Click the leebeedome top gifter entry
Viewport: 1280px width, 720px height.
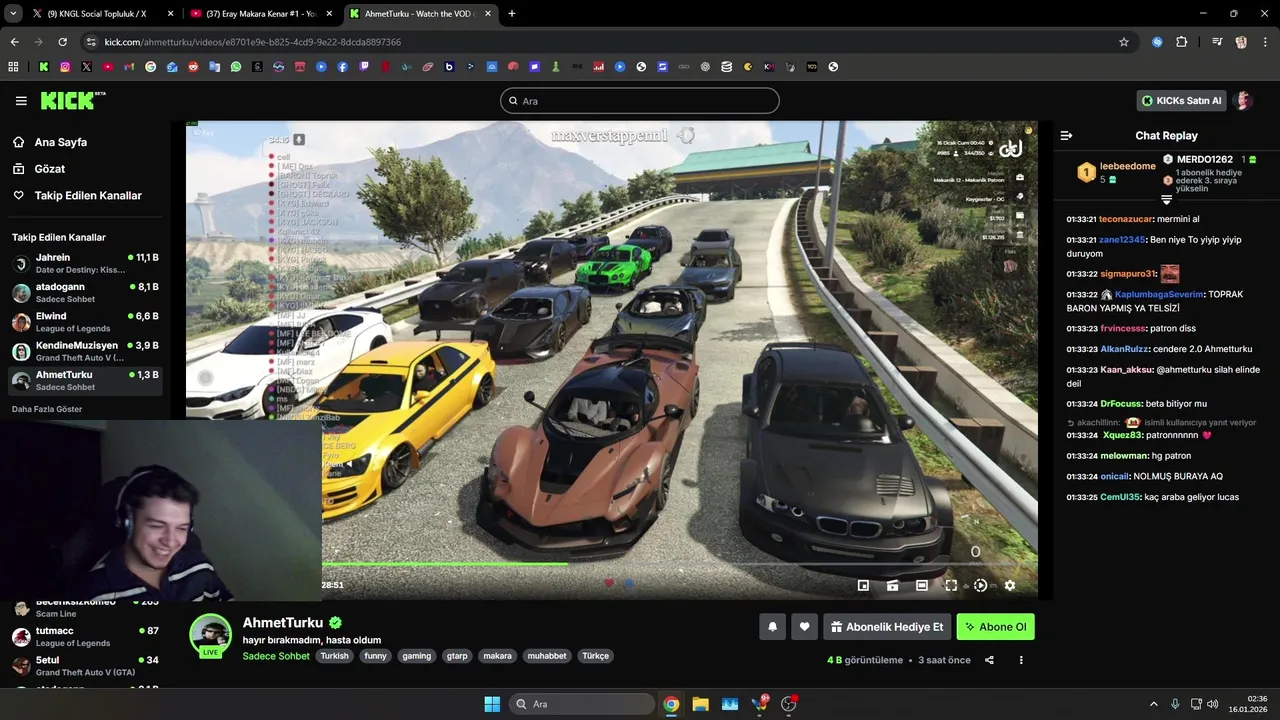point(1115,172)
